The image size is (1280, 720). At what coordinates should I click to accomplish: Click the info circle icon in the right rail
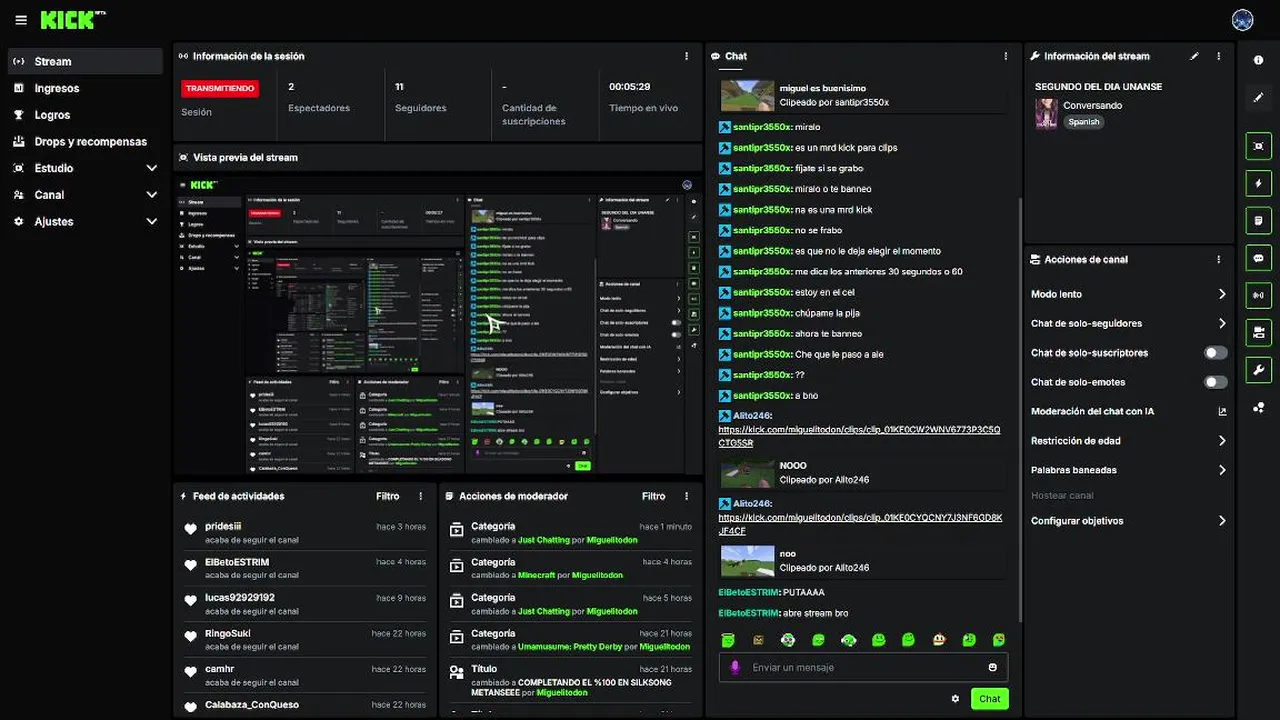(x=1258, y=61)
